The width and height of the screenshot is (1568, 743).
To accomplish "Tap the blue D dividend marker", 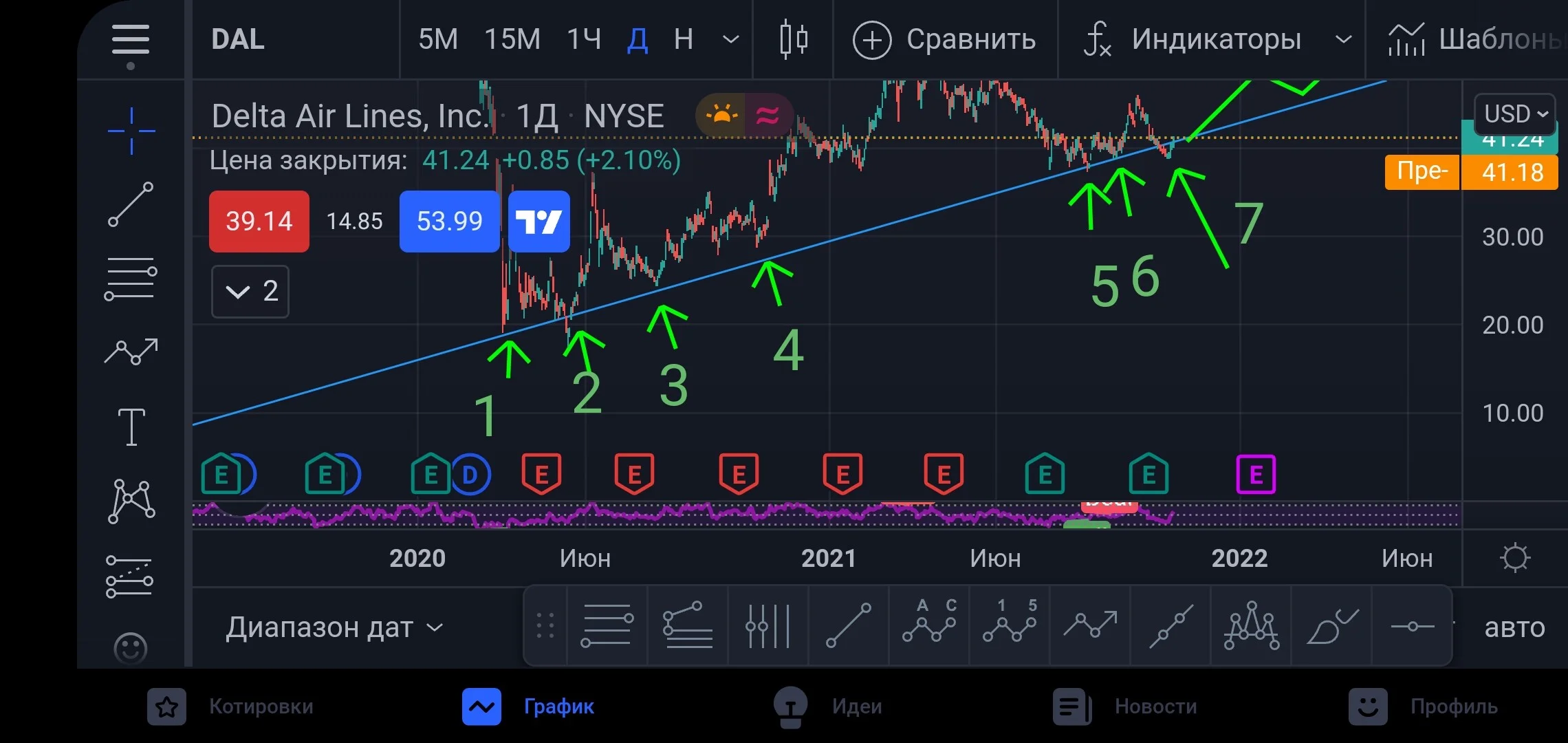I will [x=470, y=475].
